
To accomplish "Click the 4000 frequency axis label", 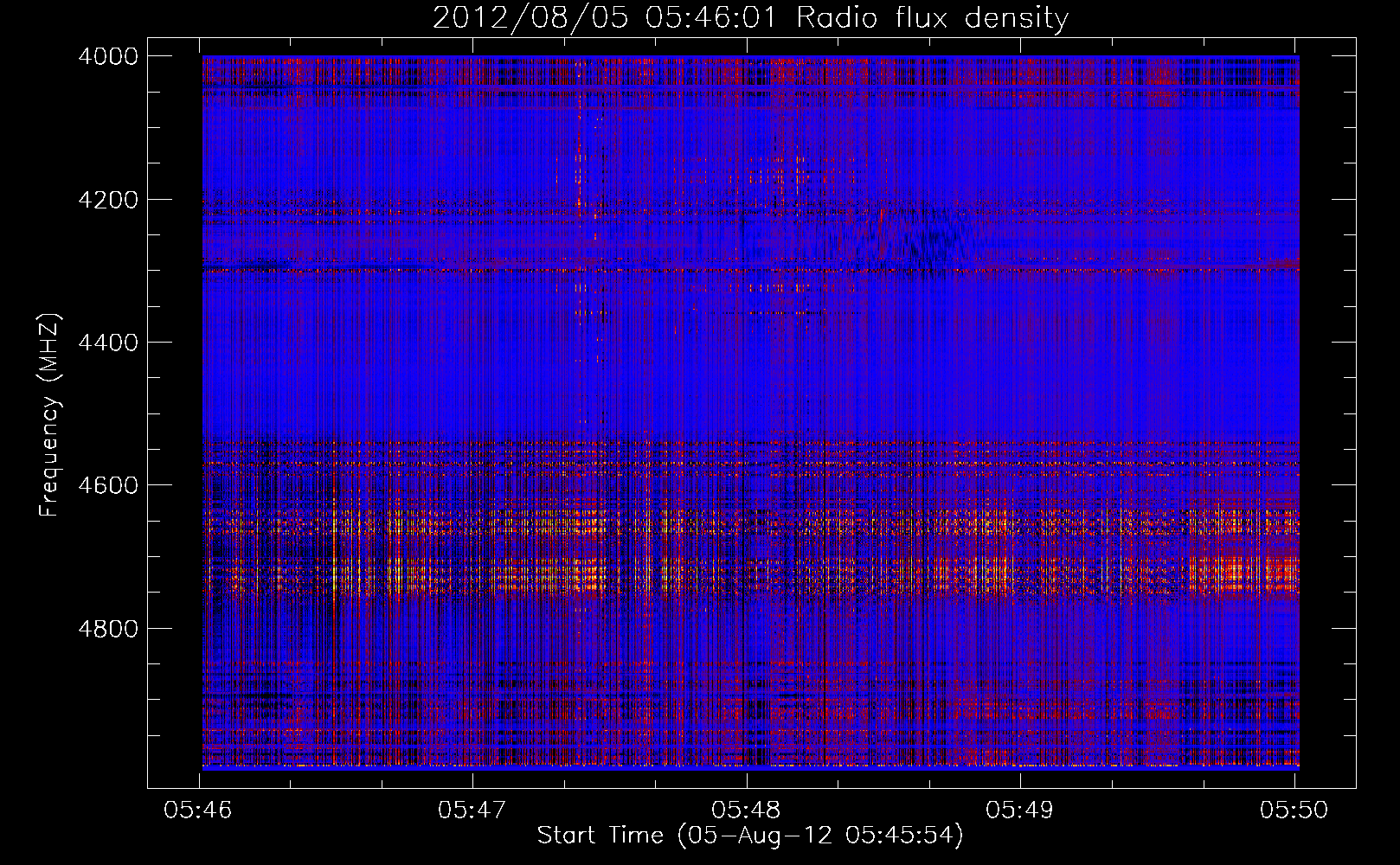I will (x=108, y=56).
